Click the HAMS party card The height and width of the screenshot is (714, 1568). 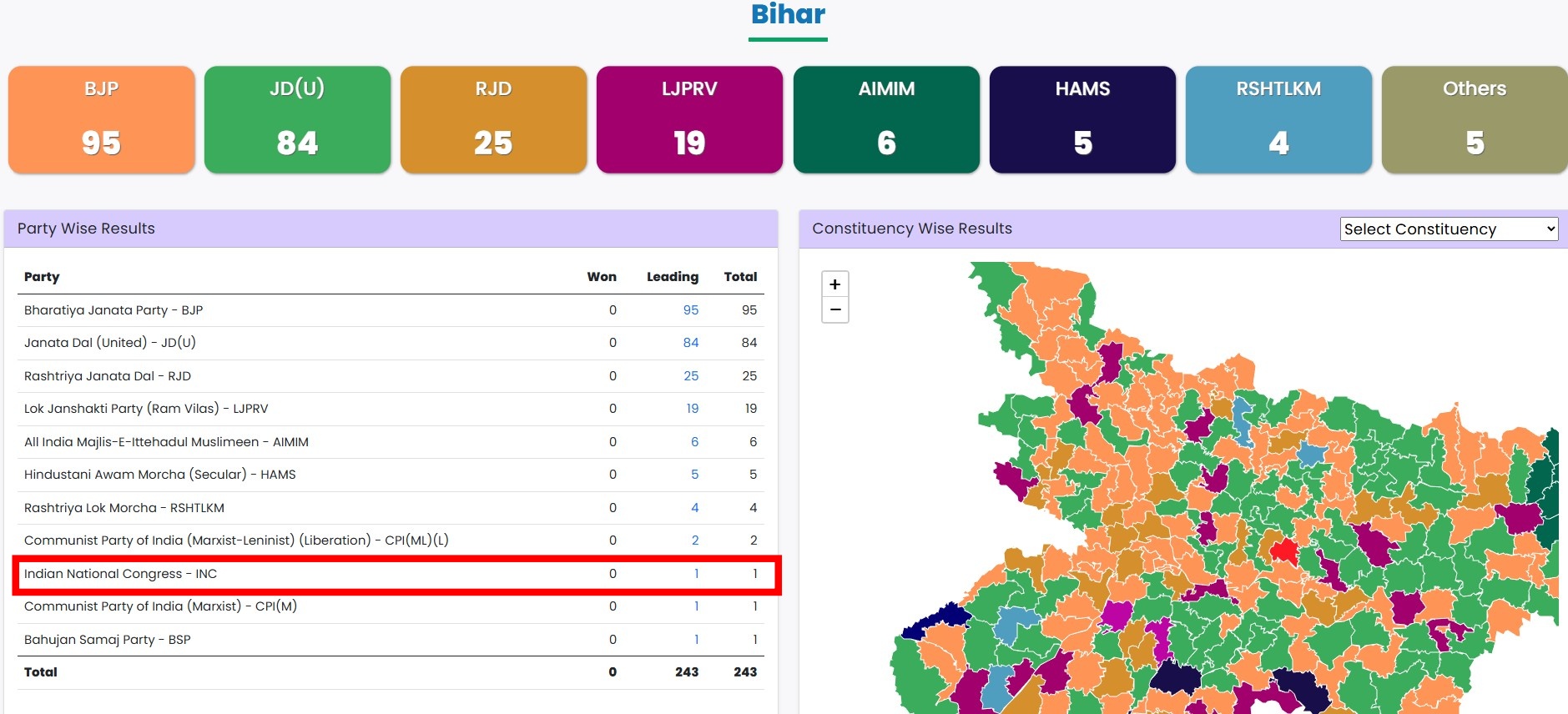coord(1082,120)
